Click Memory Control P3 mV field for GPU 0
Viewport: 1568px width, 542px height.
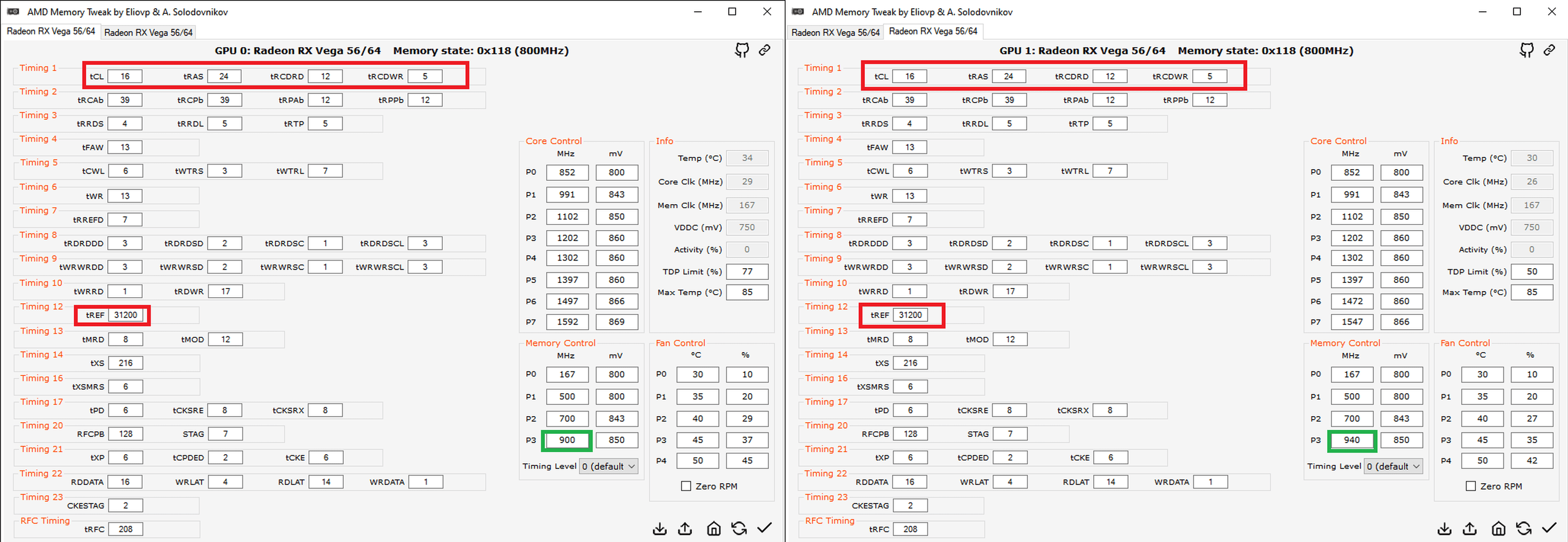click(617, 440)
